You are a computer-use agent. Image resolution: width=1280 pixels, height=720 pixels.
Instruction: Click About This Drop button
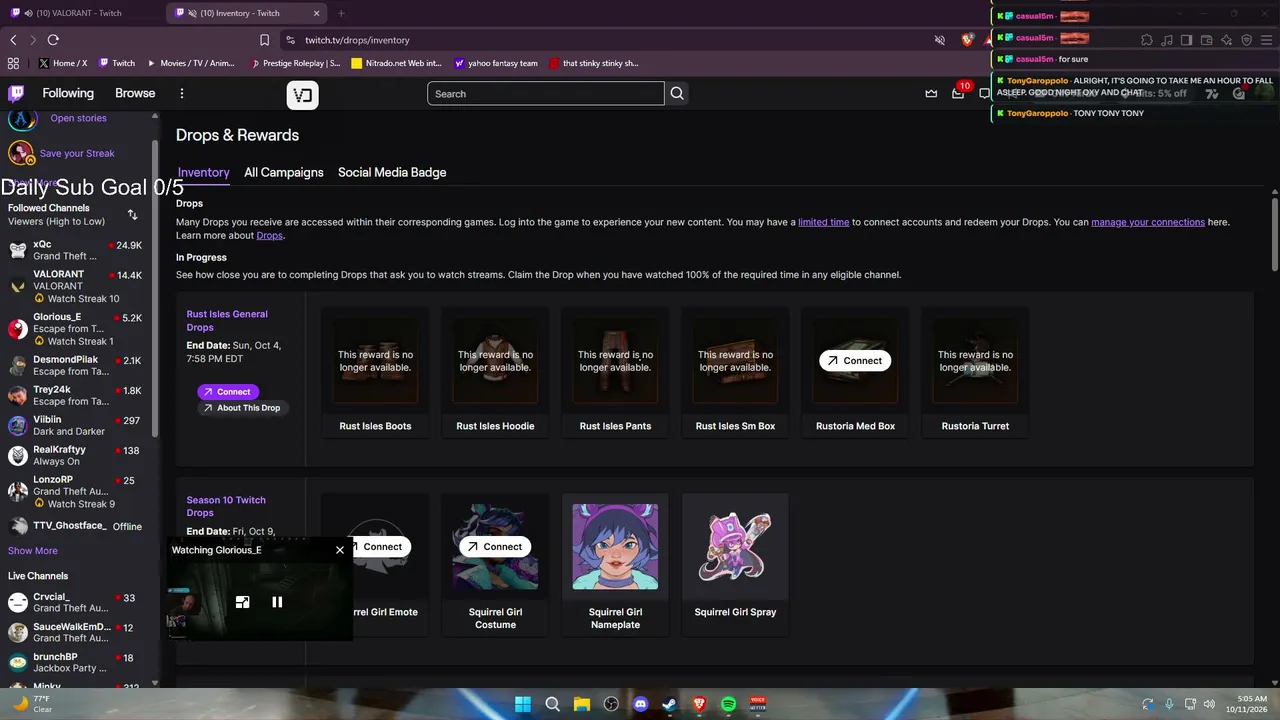point(243,408)
